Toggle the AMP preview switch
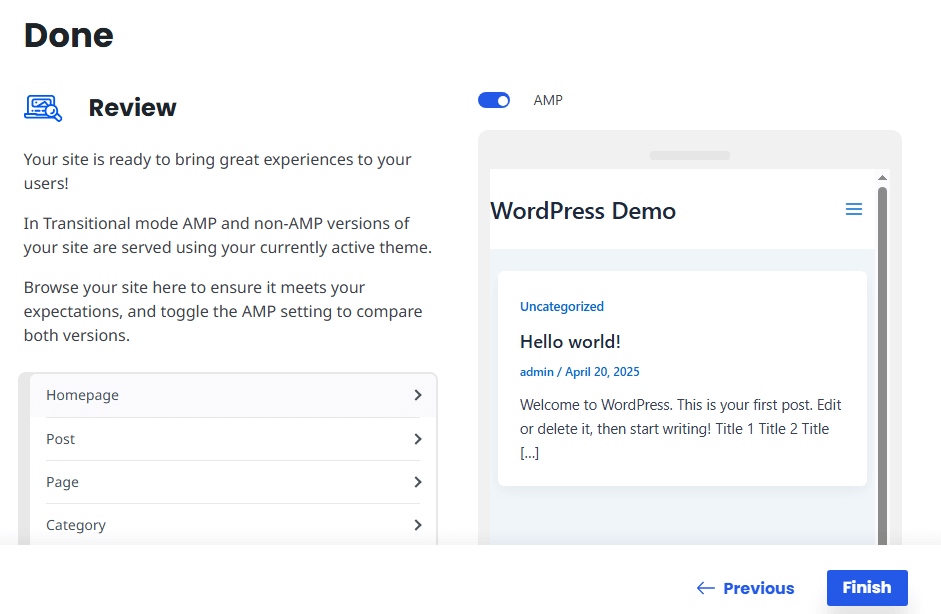 point(494,100)
